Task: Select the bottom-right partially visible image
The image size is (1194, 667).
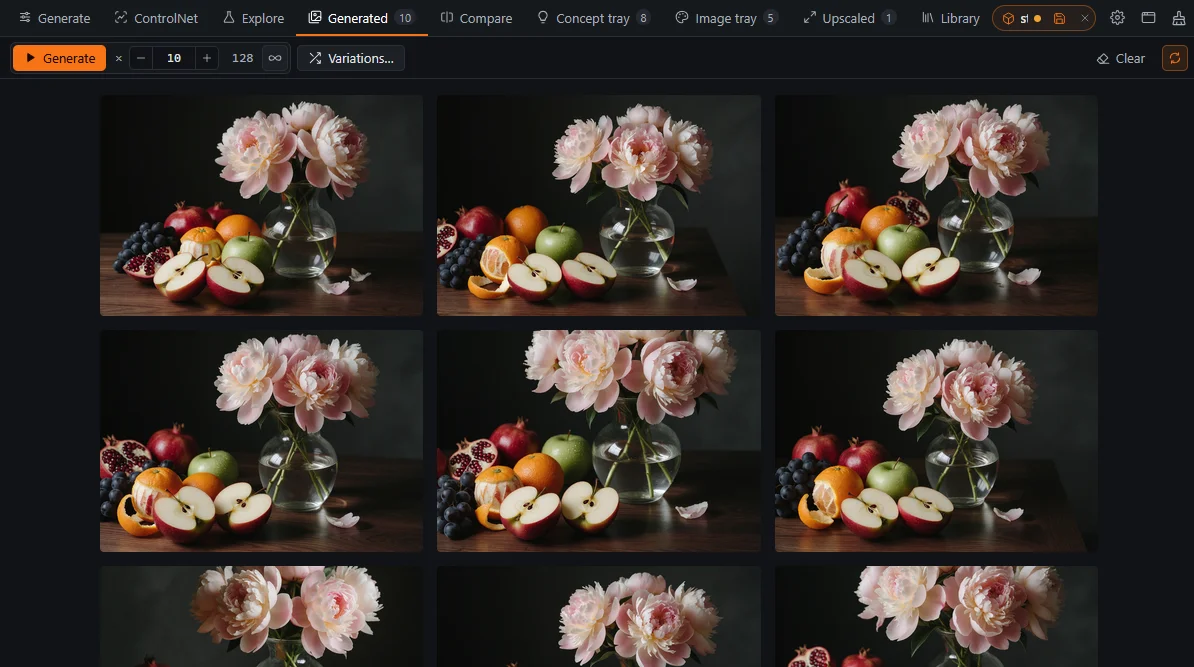Action: pyautogui.click(x=936, y=616)
